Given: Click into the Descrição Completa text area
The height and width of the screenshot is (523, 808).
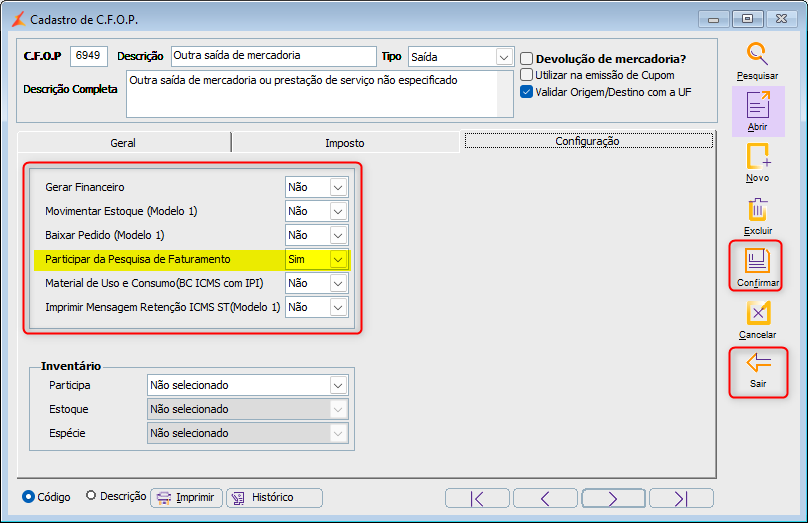Looking at the screenshot, I should coord(319,94).
